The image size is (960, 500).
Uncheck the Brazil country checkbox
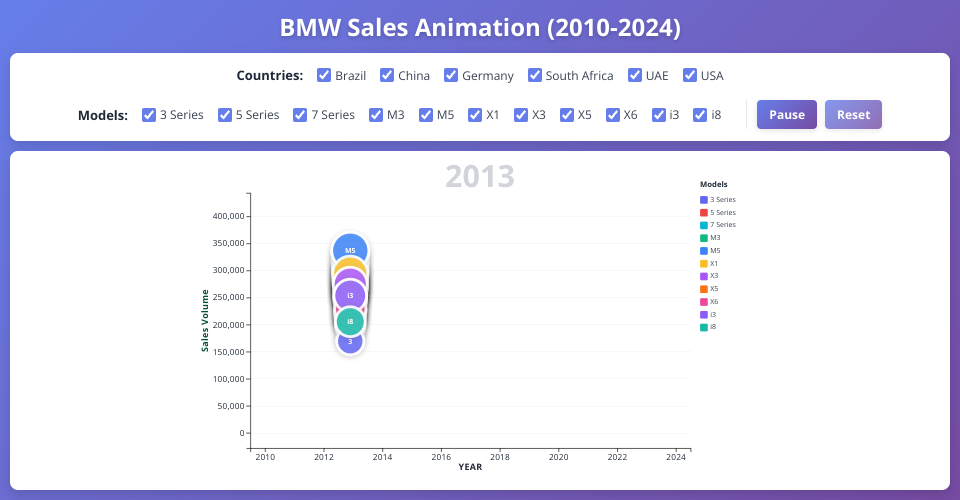click(x=324, y=75)
